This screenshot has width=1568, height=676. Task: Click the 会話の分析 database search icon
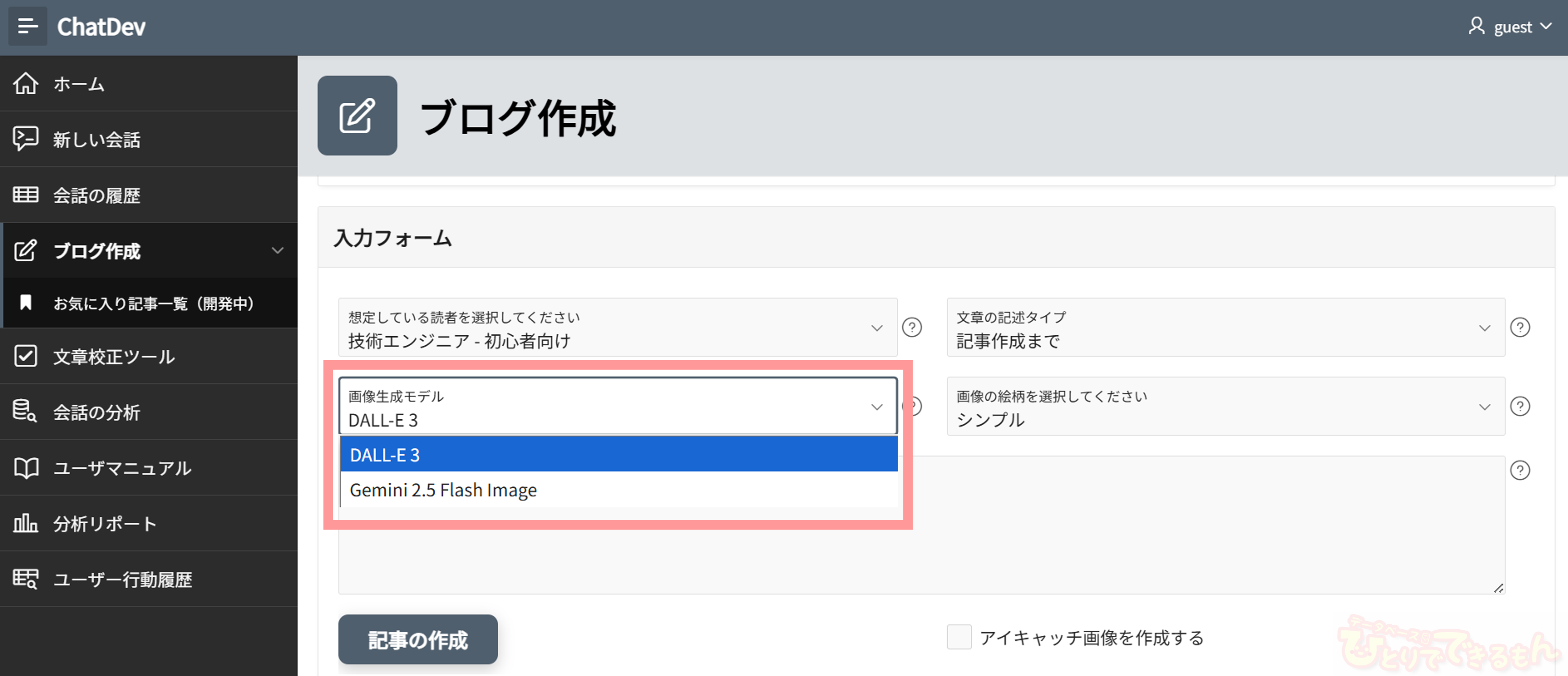(x=26, y=411)
